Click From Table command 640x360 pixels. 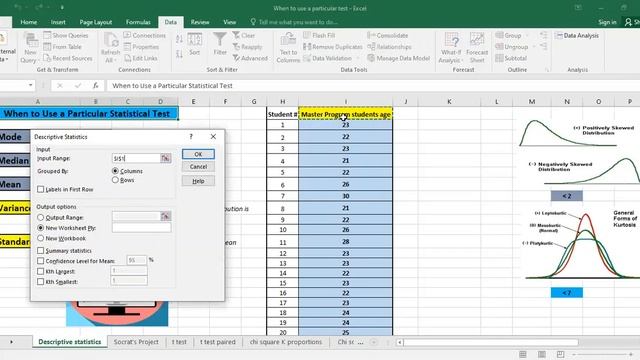coord(62,47)
